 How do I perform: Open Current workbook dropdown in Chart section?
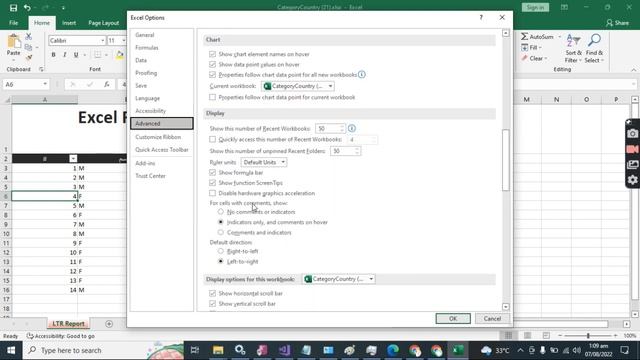tap(298, 86)
